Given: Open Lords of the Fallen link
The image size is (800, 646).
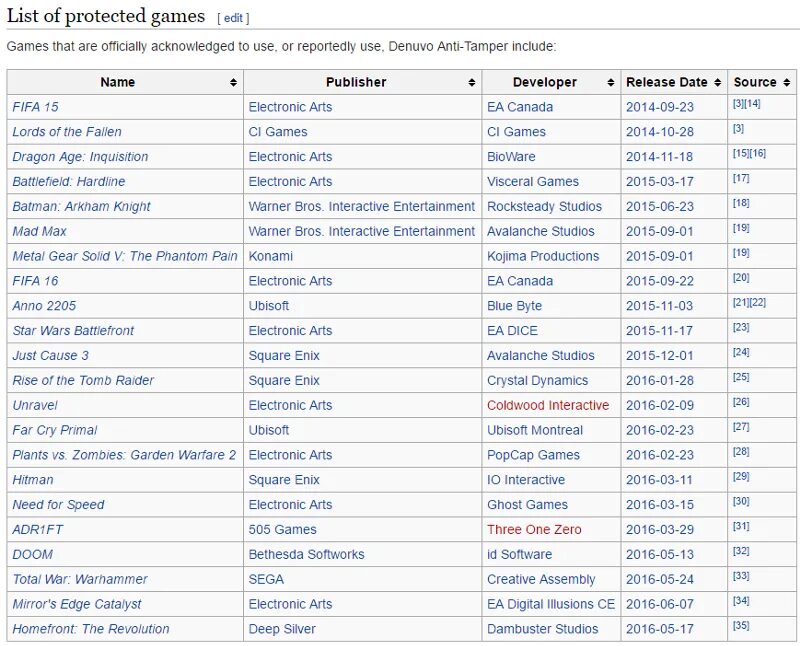Looking at the screenshot, I should [67, 132].
